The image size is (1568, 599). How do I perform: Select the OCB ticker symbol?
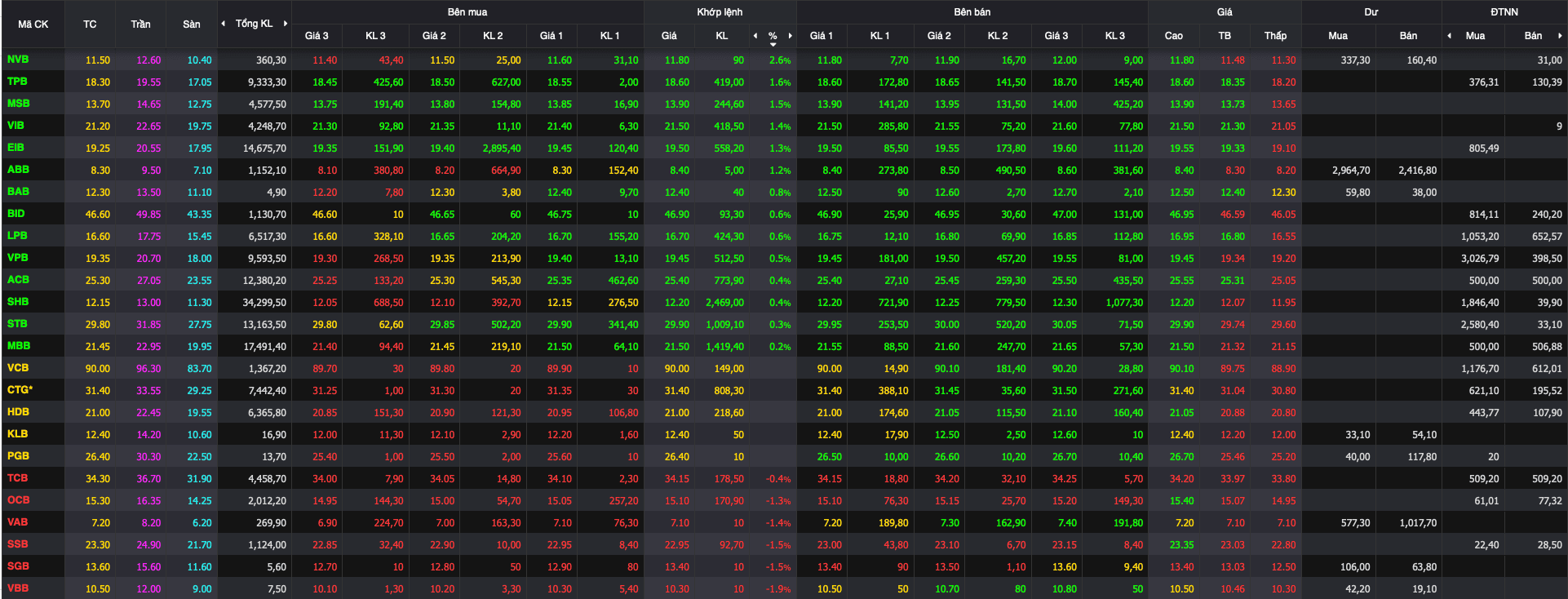[x=18, y=500]
